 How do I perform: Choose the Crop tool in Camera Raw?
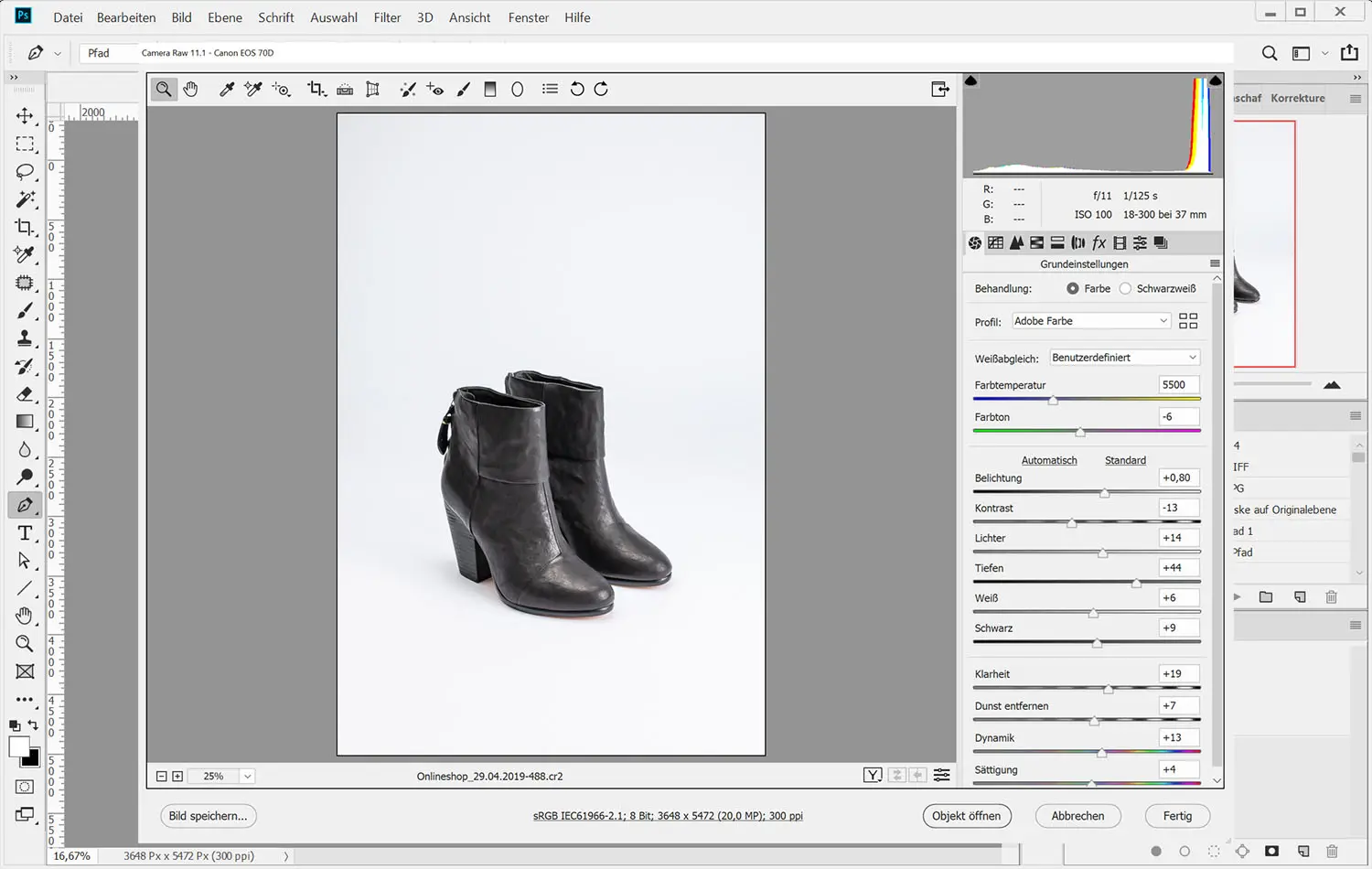(x=316, y=89)
